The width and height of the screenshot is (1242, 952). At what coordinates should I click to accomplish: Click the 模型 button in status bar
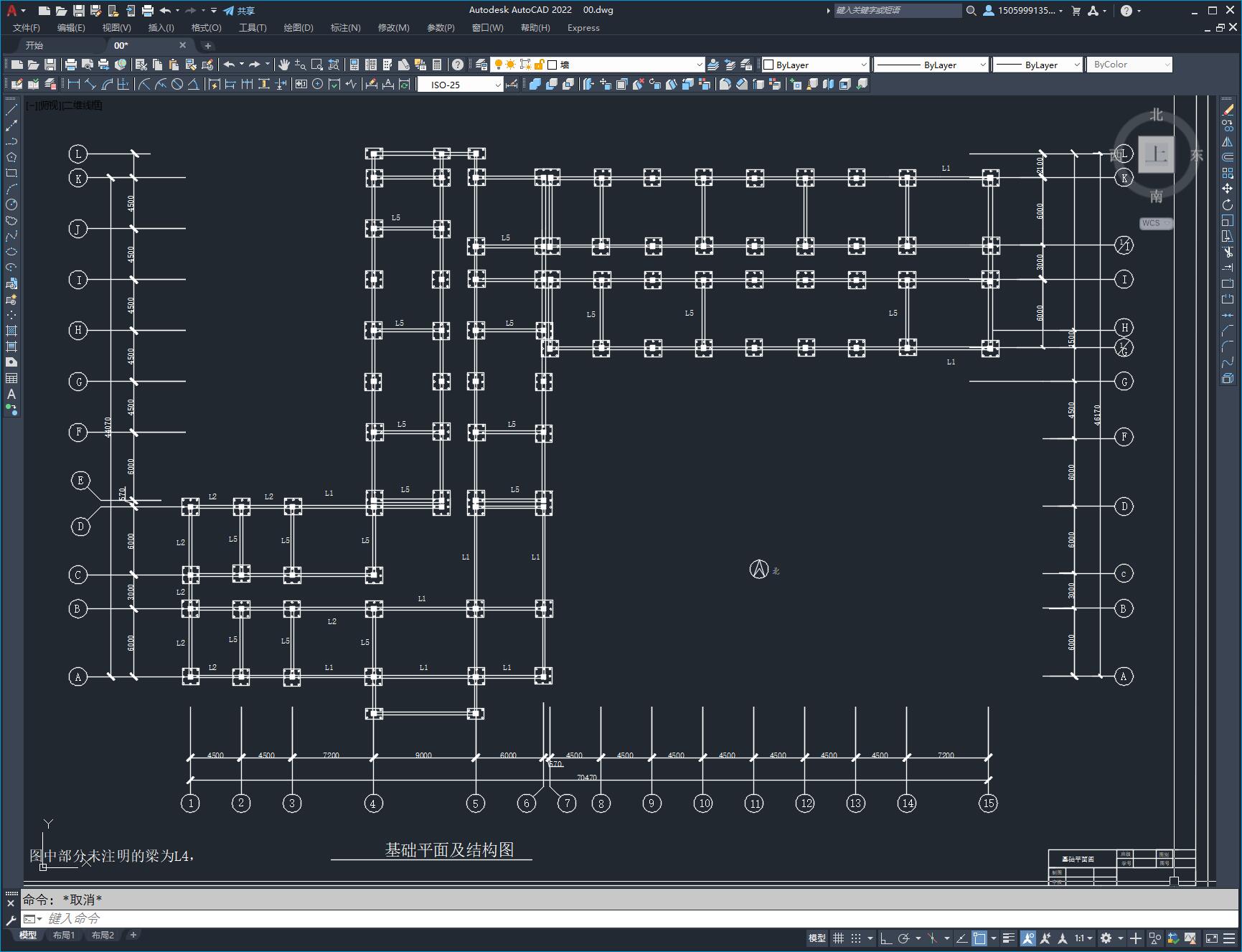pyautogui.click(x=817, y=938)
